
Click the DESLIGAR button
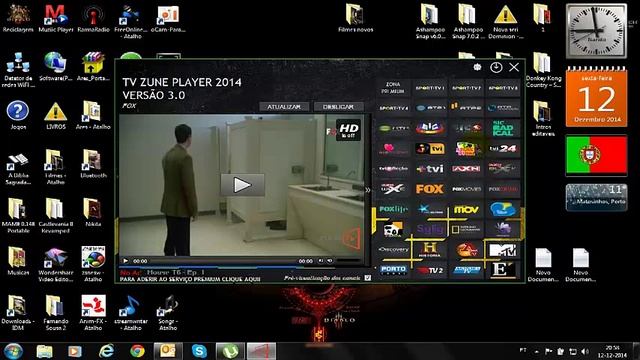[x=338, y=107]
